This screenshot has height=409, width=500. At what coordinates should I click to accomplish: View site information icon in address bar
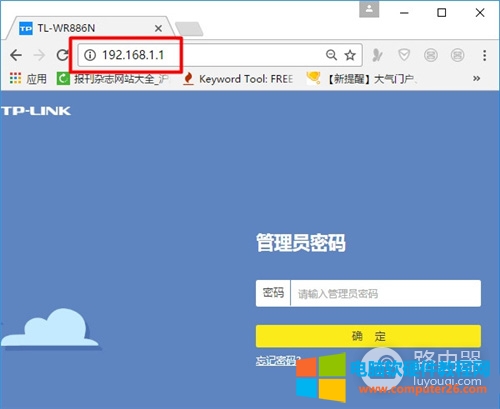90,55
